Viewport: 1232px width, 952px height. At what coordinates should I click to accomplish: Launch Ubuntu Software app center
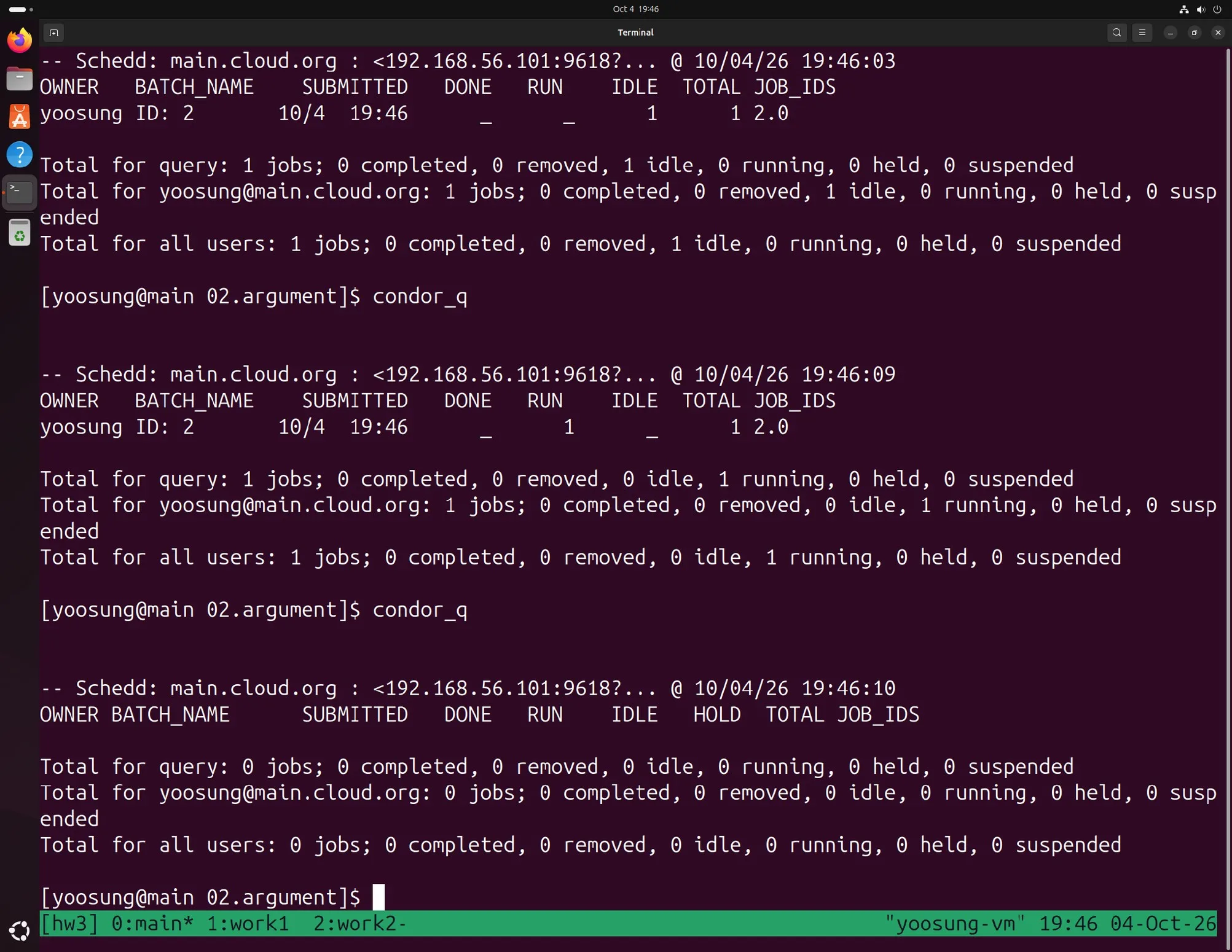(x=20, y=117)
